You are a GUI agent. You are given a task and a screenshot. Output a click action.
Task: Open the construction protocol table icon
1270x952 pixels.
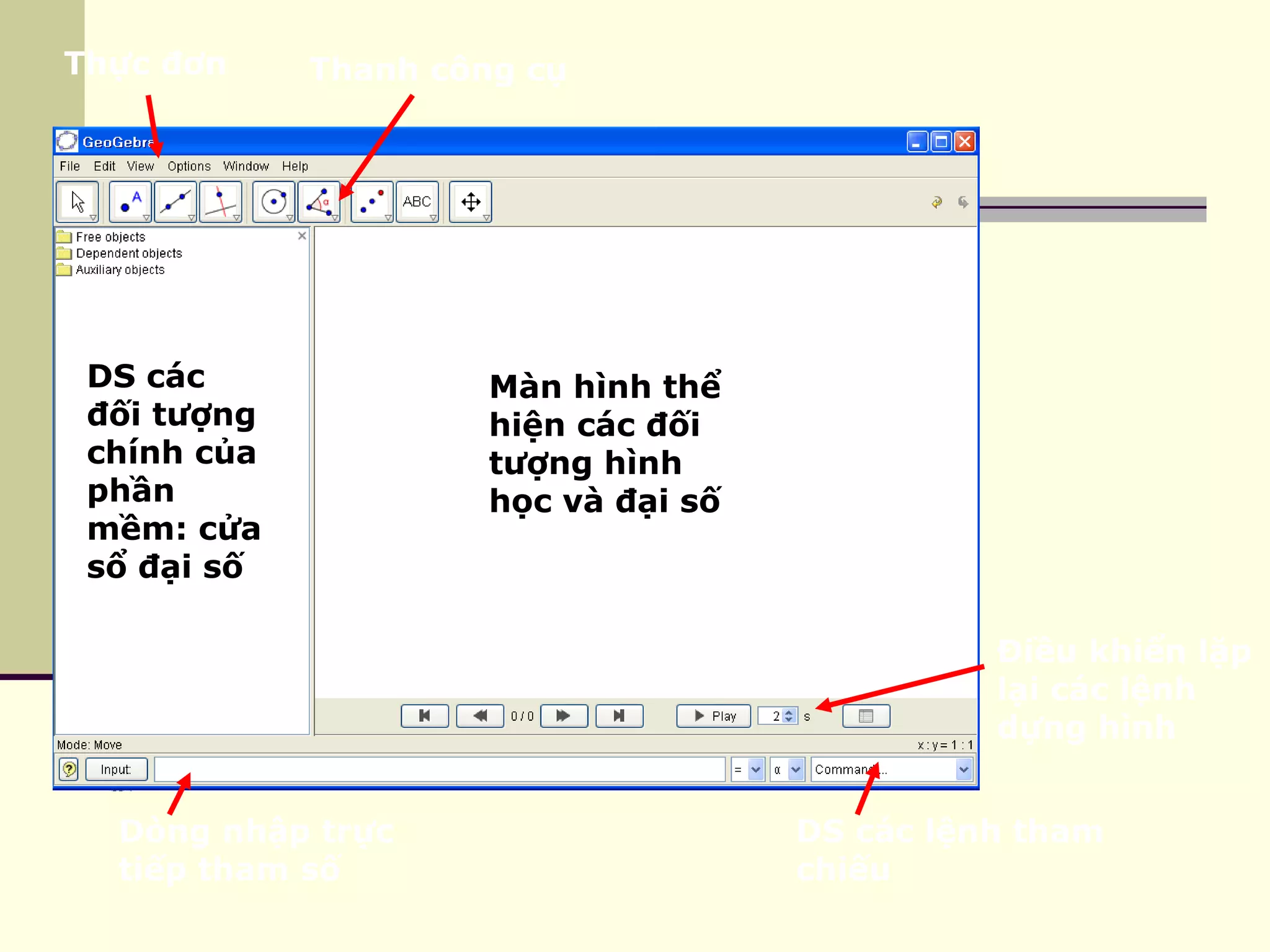click(x=866, y=716)
